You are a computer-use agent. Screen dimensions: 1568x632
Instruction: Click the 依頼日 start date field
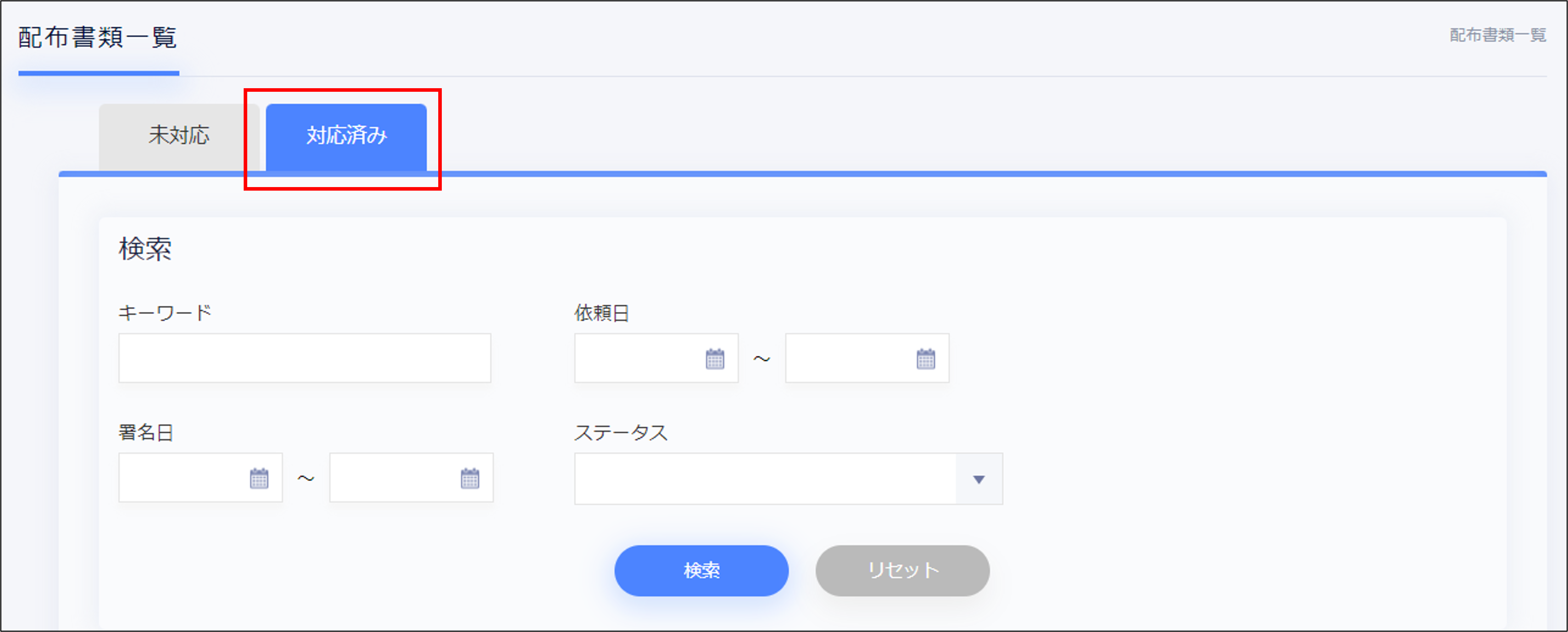tap(656, 358)
